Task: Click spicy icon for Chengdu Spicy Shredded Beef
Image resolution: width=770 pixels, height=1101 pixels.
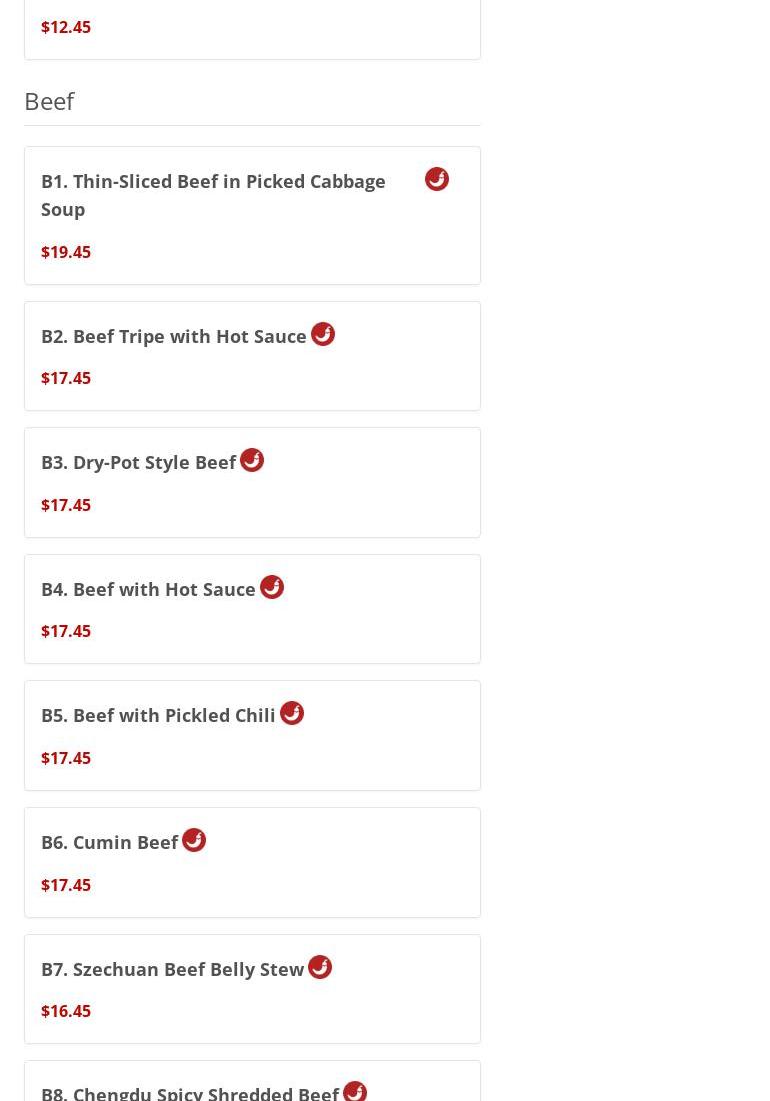Action: tap(355, 1090)
